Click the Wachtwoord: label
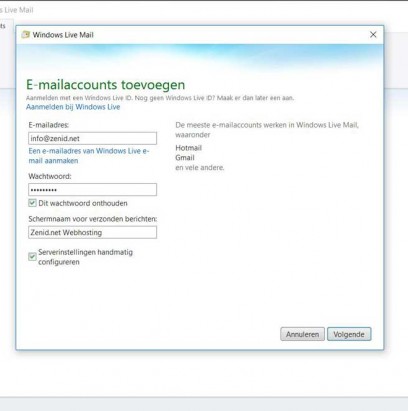This screenshot has width=408, height=411. (50, 176)
